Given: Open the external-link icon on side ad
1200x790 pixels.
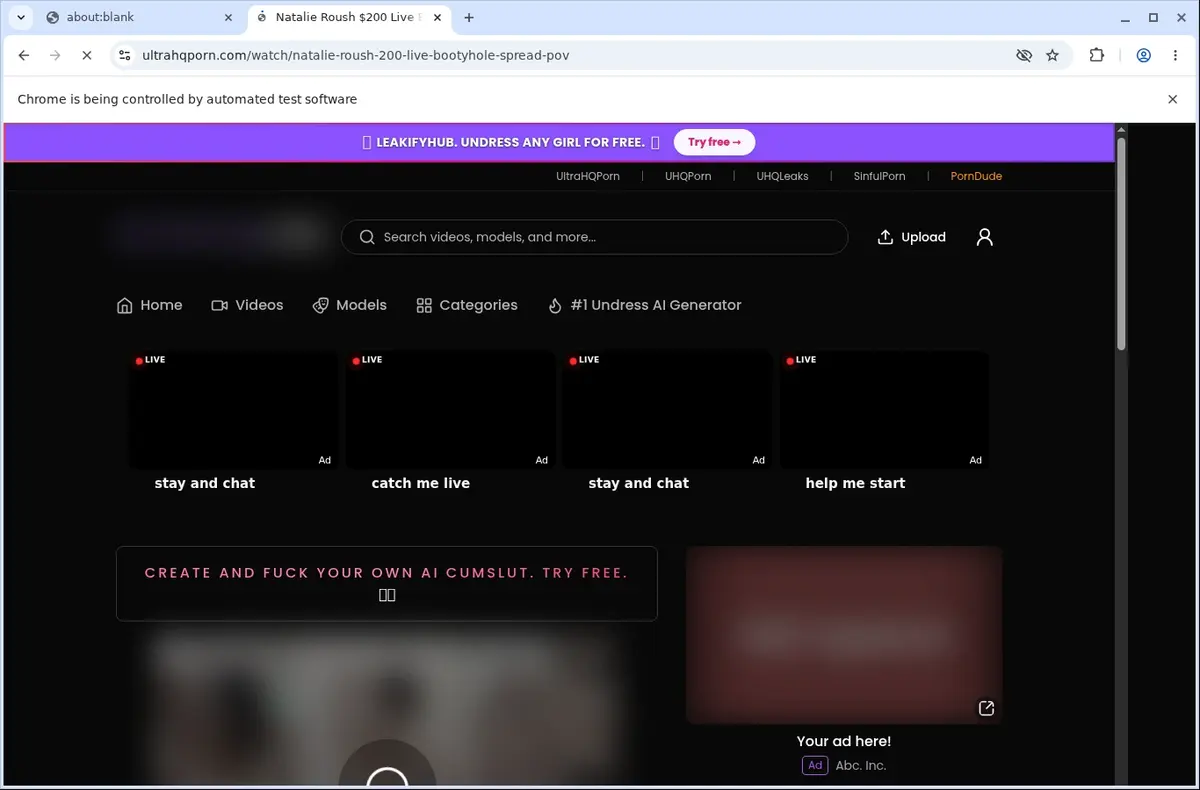Looking at the screenshot, I should coord(986,708).
